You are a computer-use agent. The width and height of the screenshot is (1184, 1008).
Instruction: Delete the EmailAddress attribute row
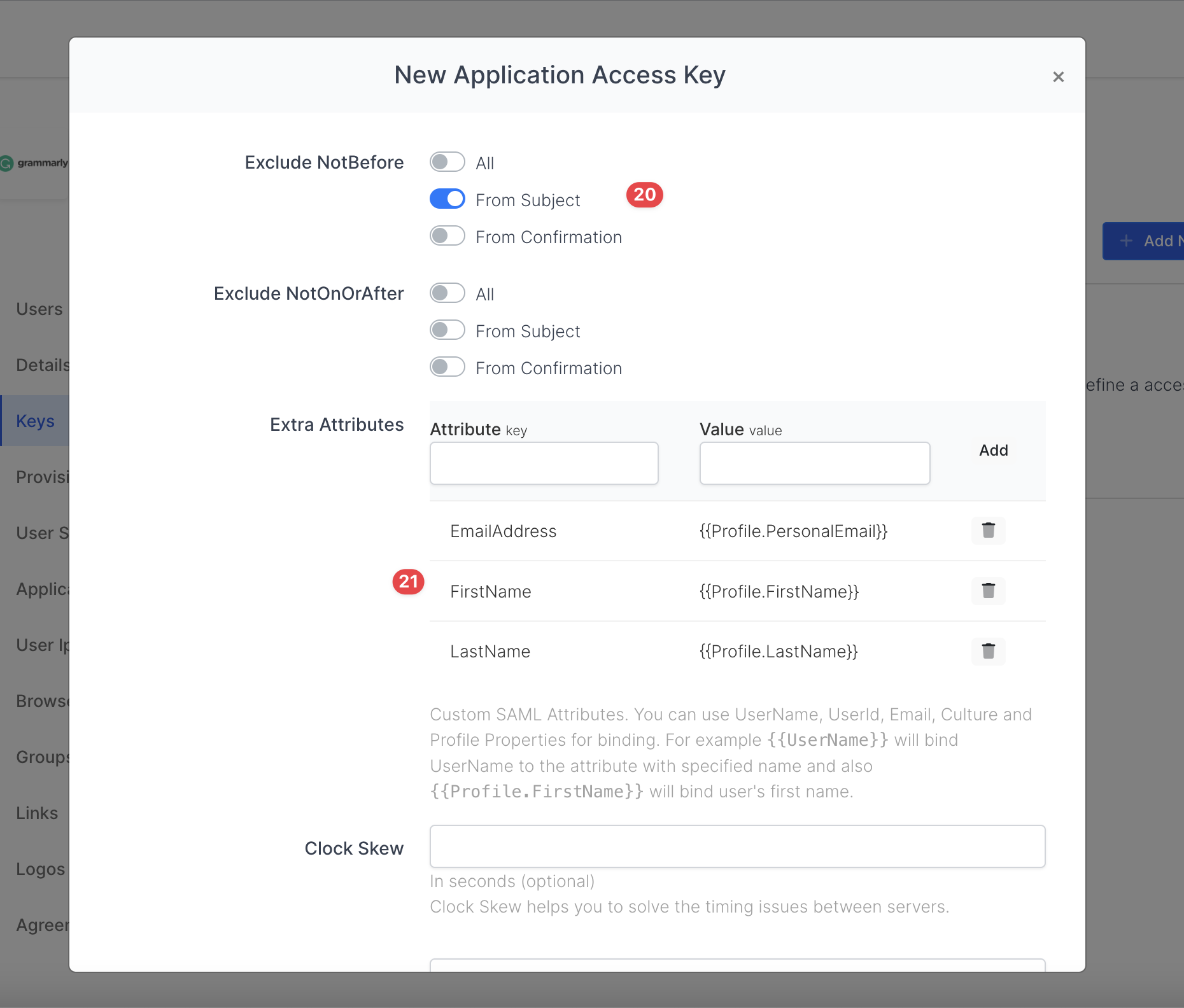pos(988,531)
